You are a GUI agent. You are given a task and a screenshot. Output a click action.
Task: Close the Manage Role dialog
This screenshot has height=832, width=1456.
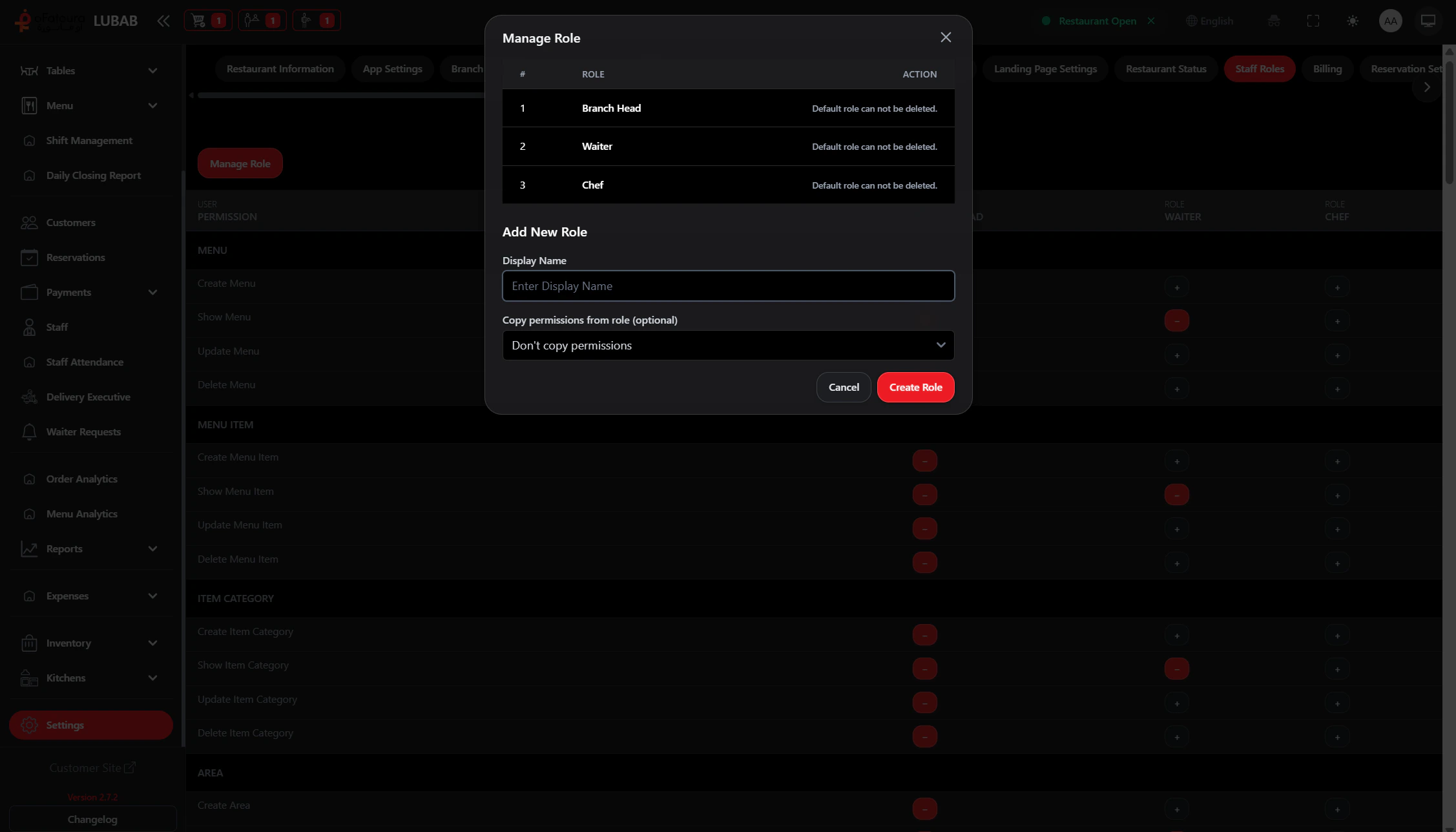(x=945, y=37)
